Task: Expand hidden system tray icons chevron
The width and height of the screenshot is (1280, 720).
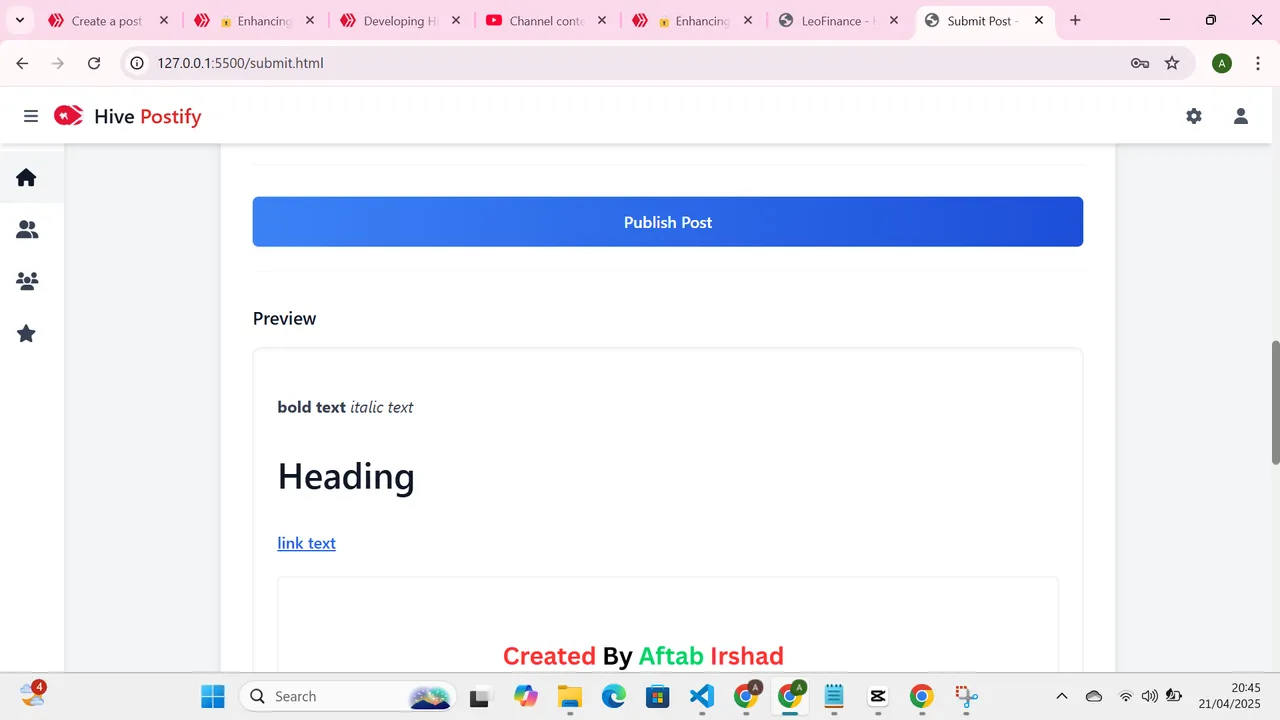Action: pyautogui.click(x=1062, y=696)
